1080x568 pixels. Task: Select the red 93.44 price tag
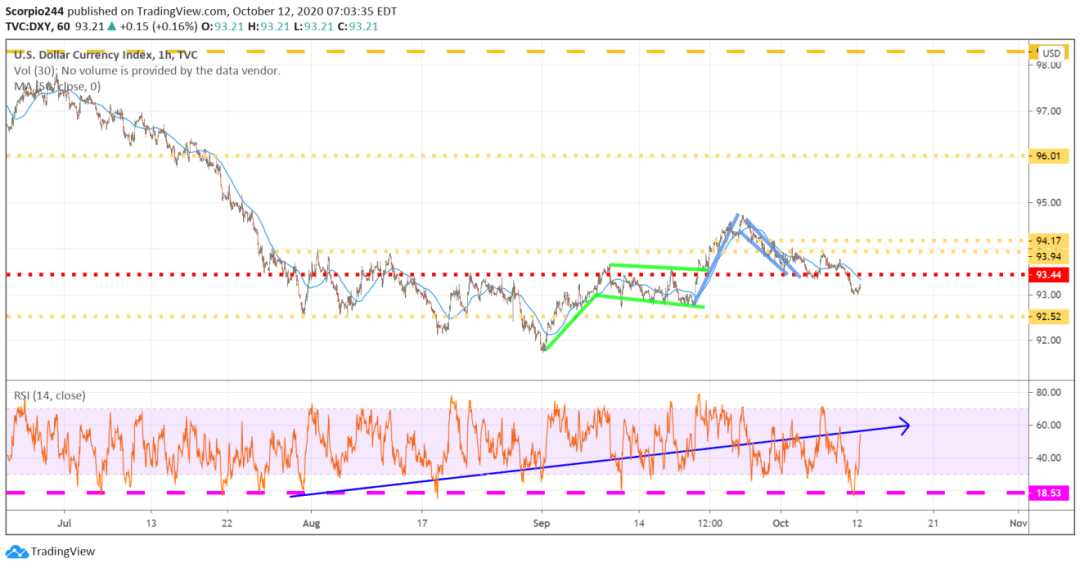[x=1049, y=274]
